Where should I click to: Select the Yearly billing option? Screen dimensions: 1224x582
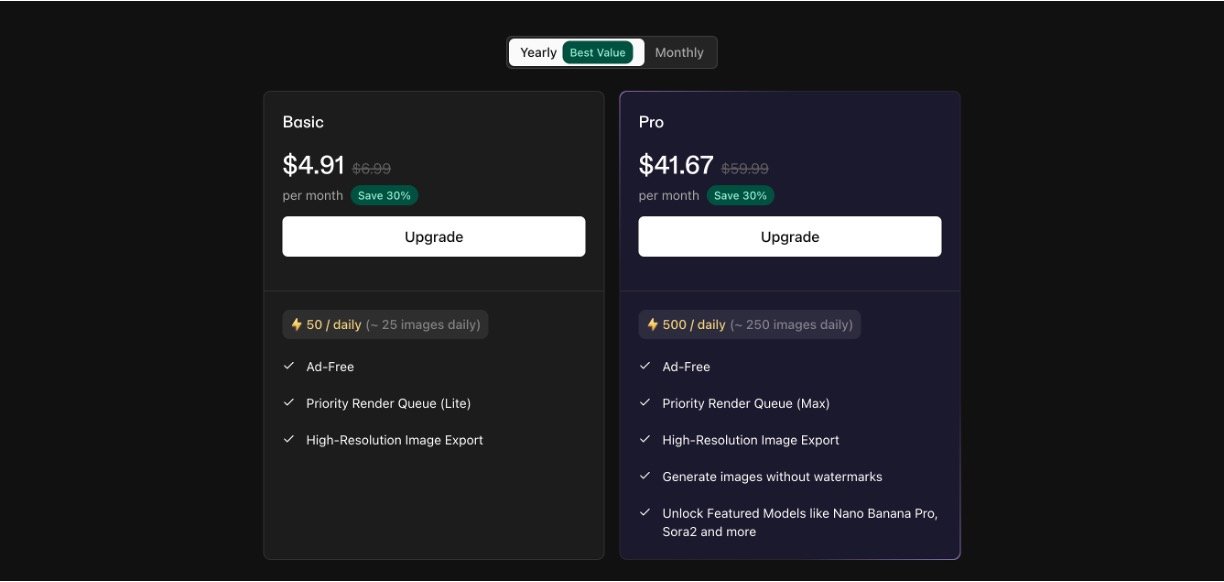pyautogui.click(x=538, y=53)
